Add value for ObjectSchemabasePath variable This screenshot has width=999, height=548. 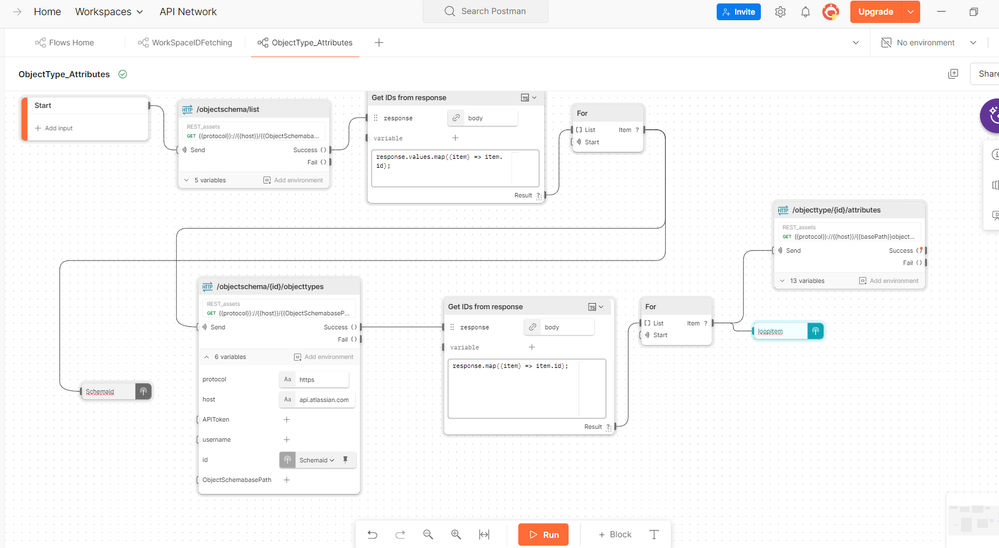tap(286, 480)
